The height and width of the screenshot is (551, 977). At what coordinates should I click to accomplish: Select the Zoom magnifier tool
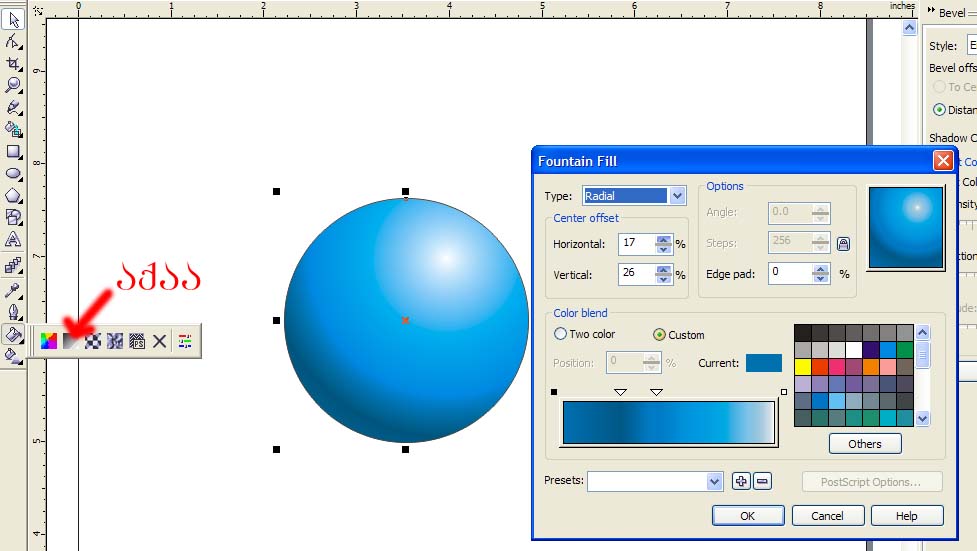coord(13,85)
